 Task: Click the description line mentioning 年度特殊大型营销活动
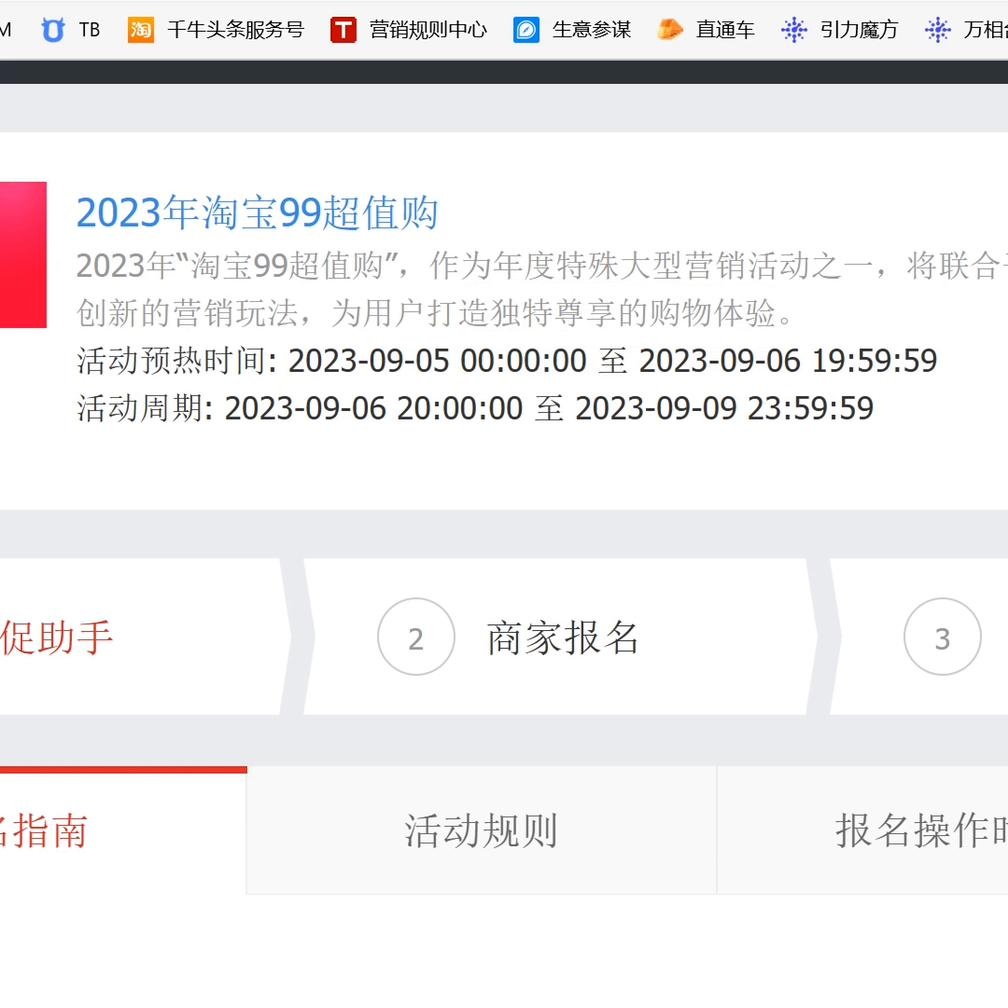(542, 266)
